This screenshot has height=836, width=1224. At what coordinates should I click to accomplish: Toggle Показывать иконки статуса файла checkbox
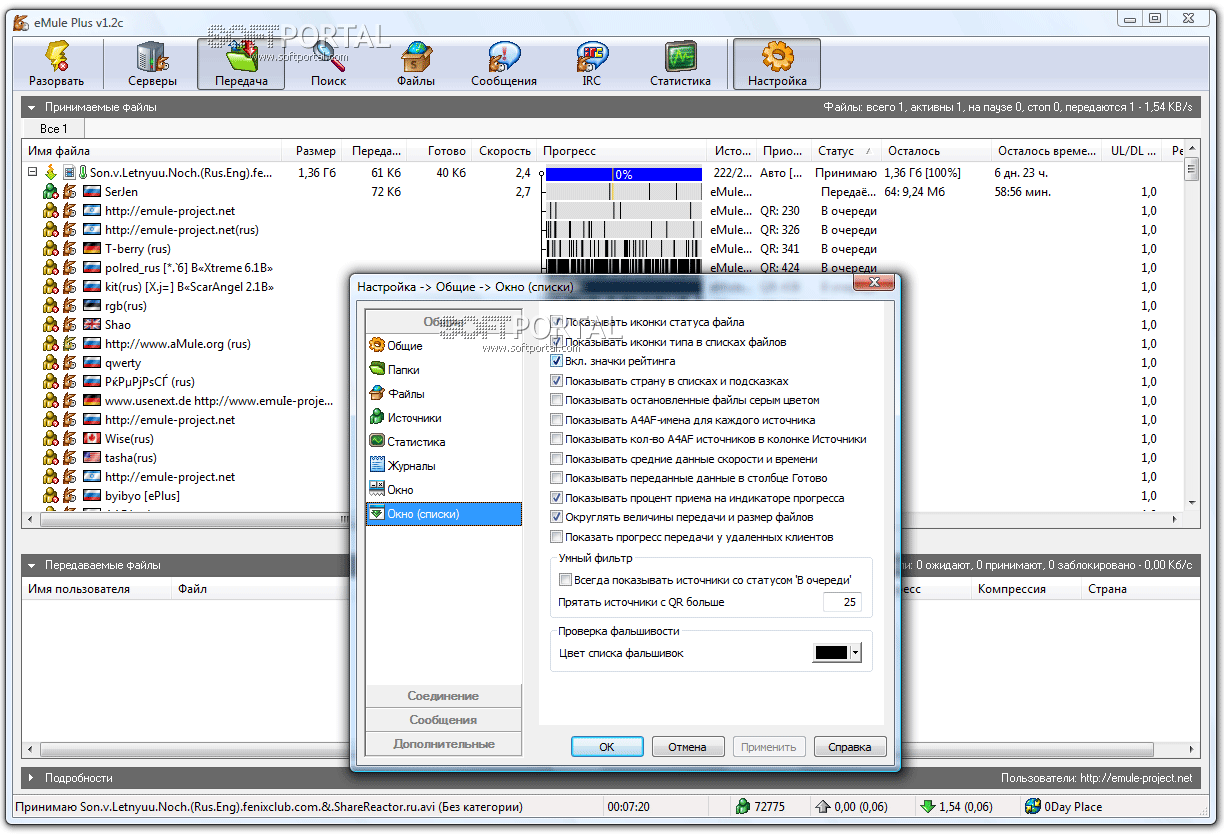pyautogui.click(x=557, y=323)
